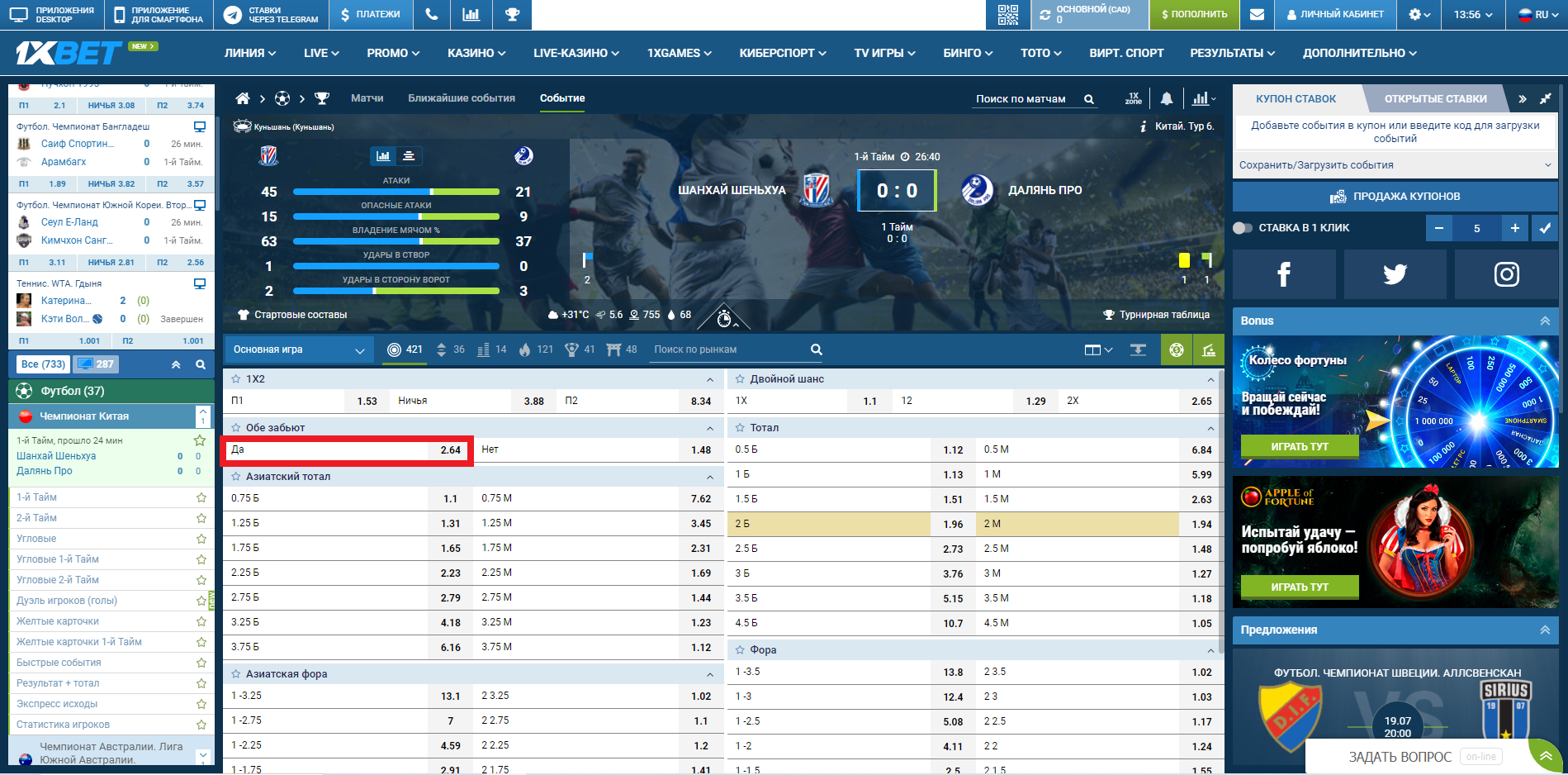Open Twitter social icon

(1395, 274)
